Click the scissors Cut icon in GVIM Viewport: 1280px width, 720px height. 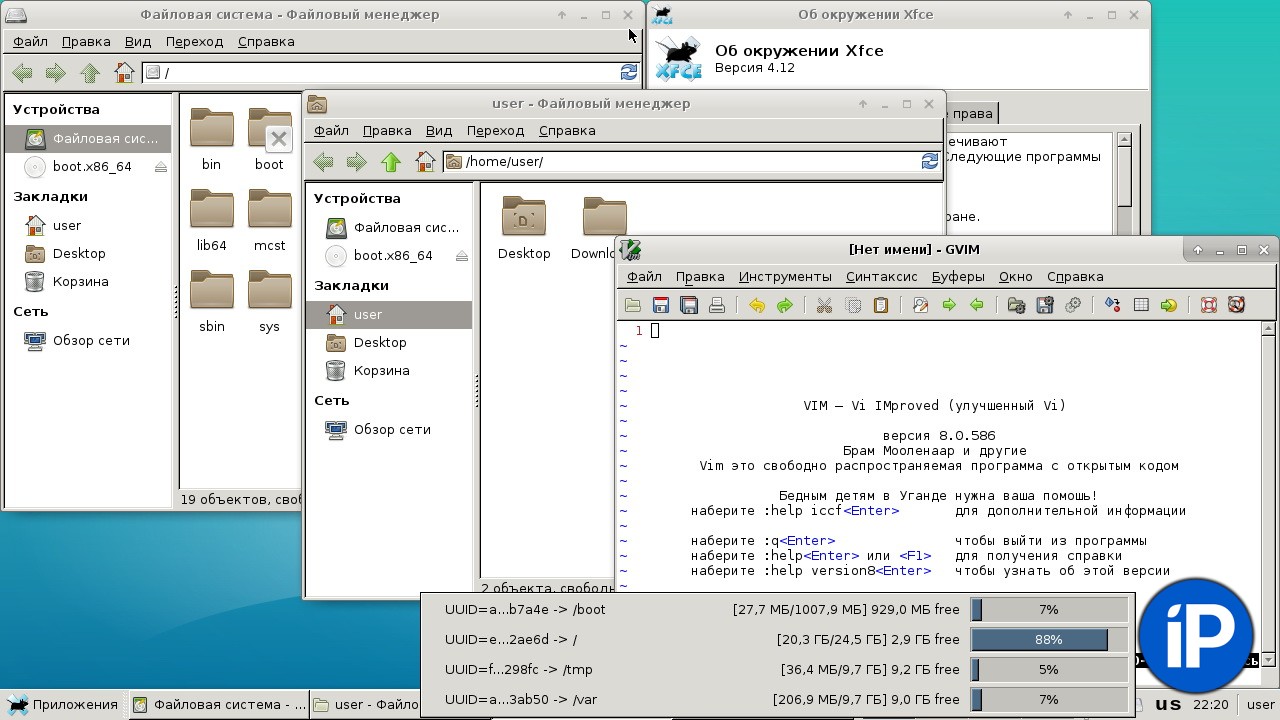[x=824, y=306]
